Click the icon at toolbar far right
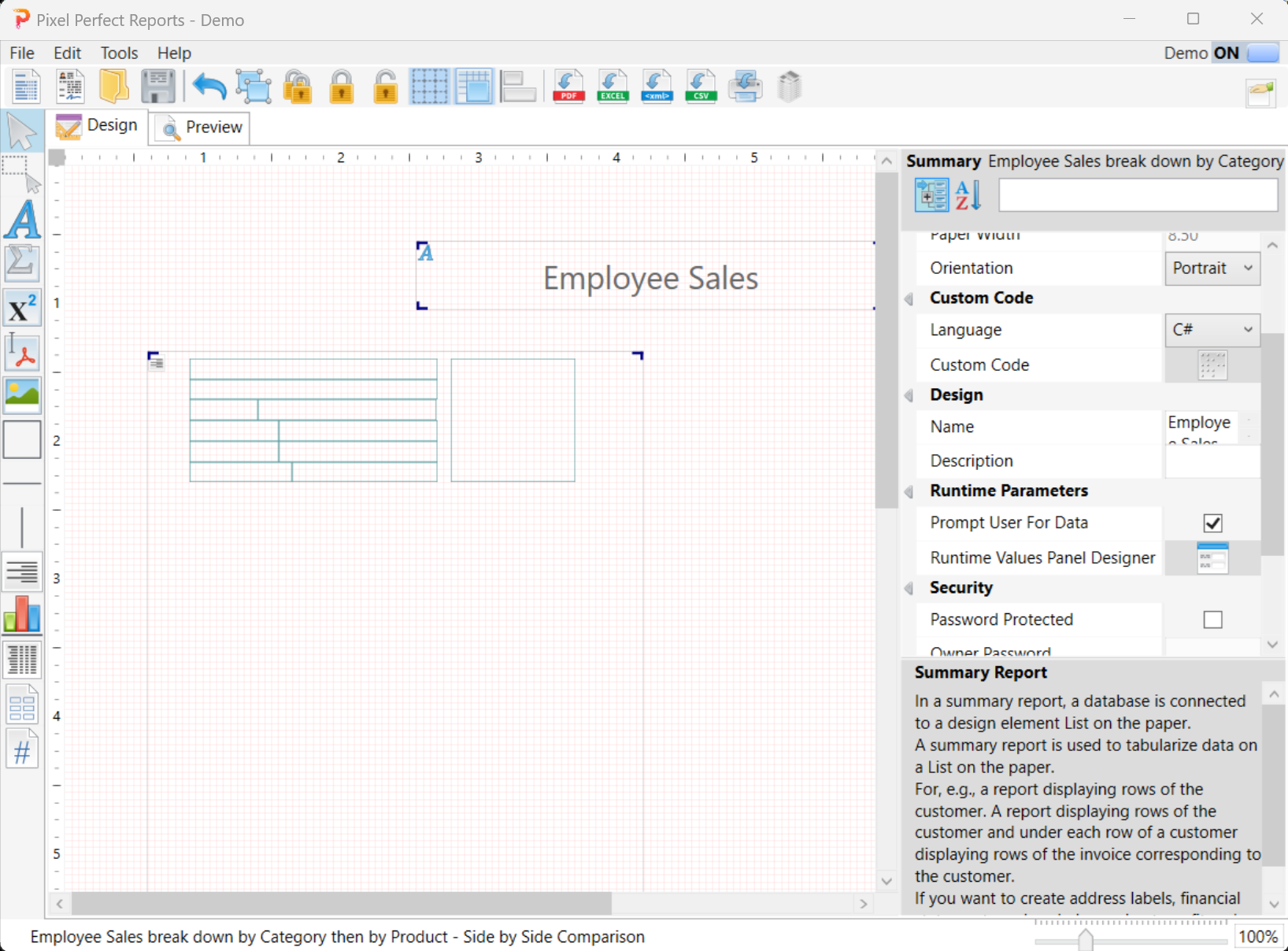 point(1261,93)
